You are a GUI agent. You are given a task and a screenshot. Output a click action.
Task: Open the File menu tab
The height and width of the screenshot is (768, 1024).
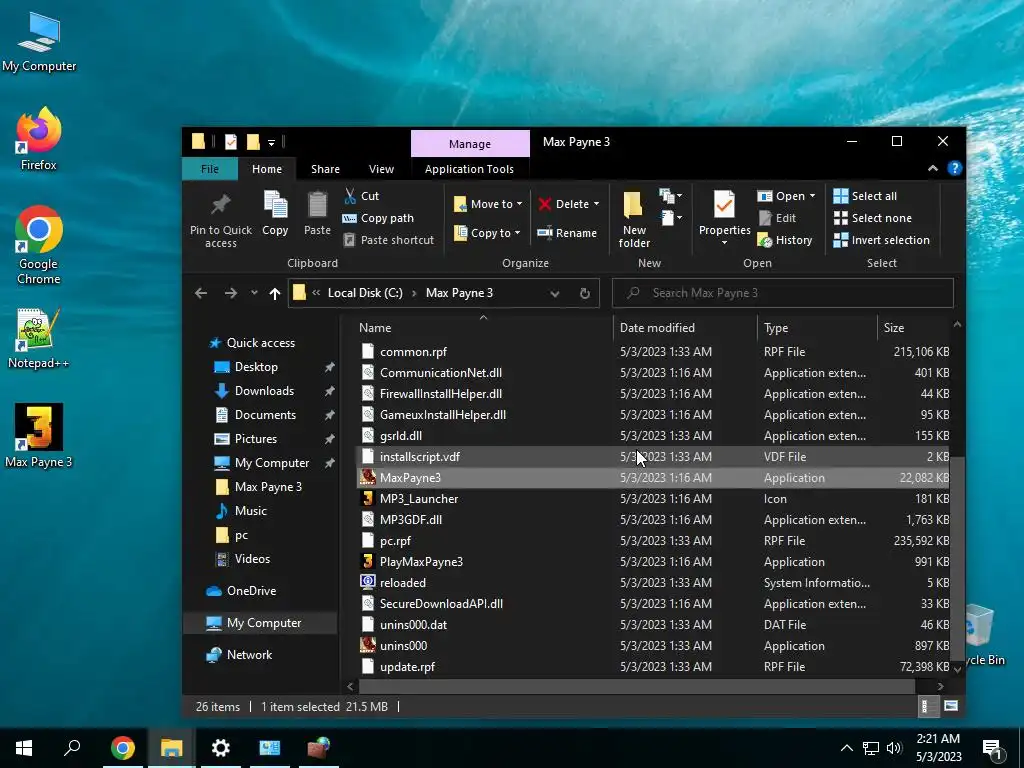[x=210, y=169]
